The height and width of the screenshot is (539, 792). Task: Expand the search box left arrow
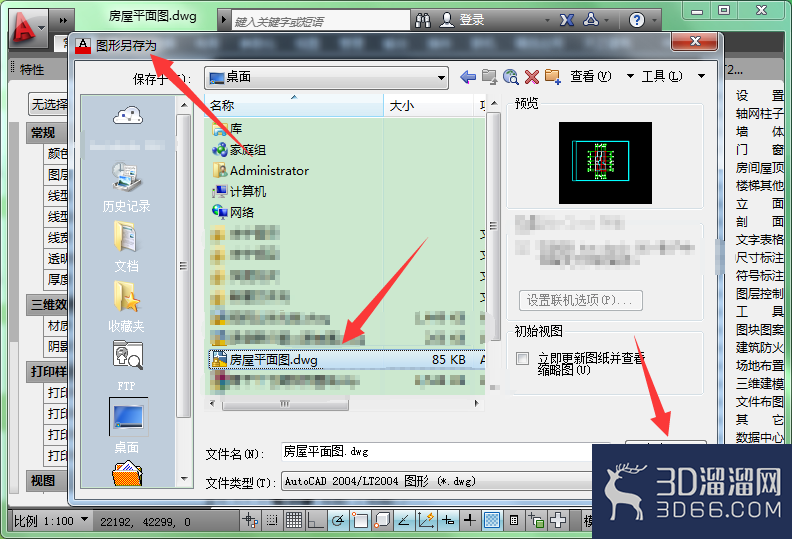pos(224,21)
